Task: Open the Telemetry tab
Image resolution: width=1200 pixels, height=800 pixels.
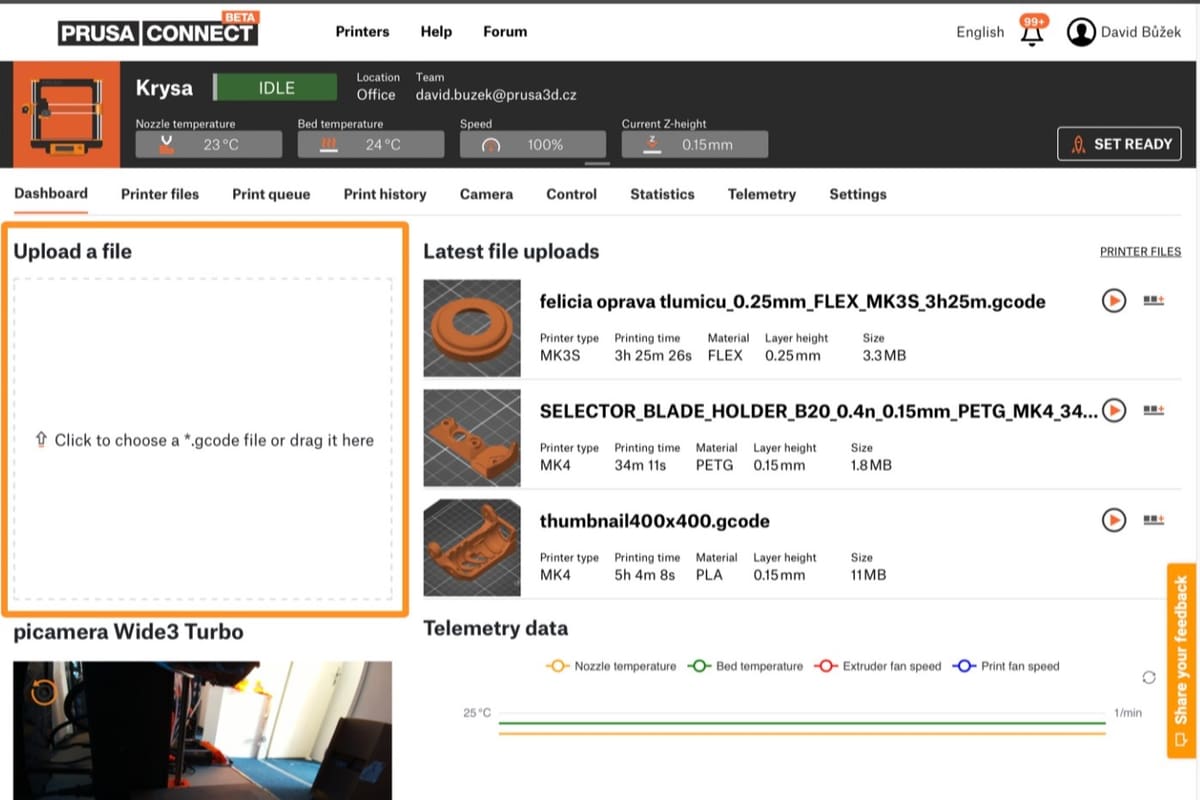Action: [762, 194]
